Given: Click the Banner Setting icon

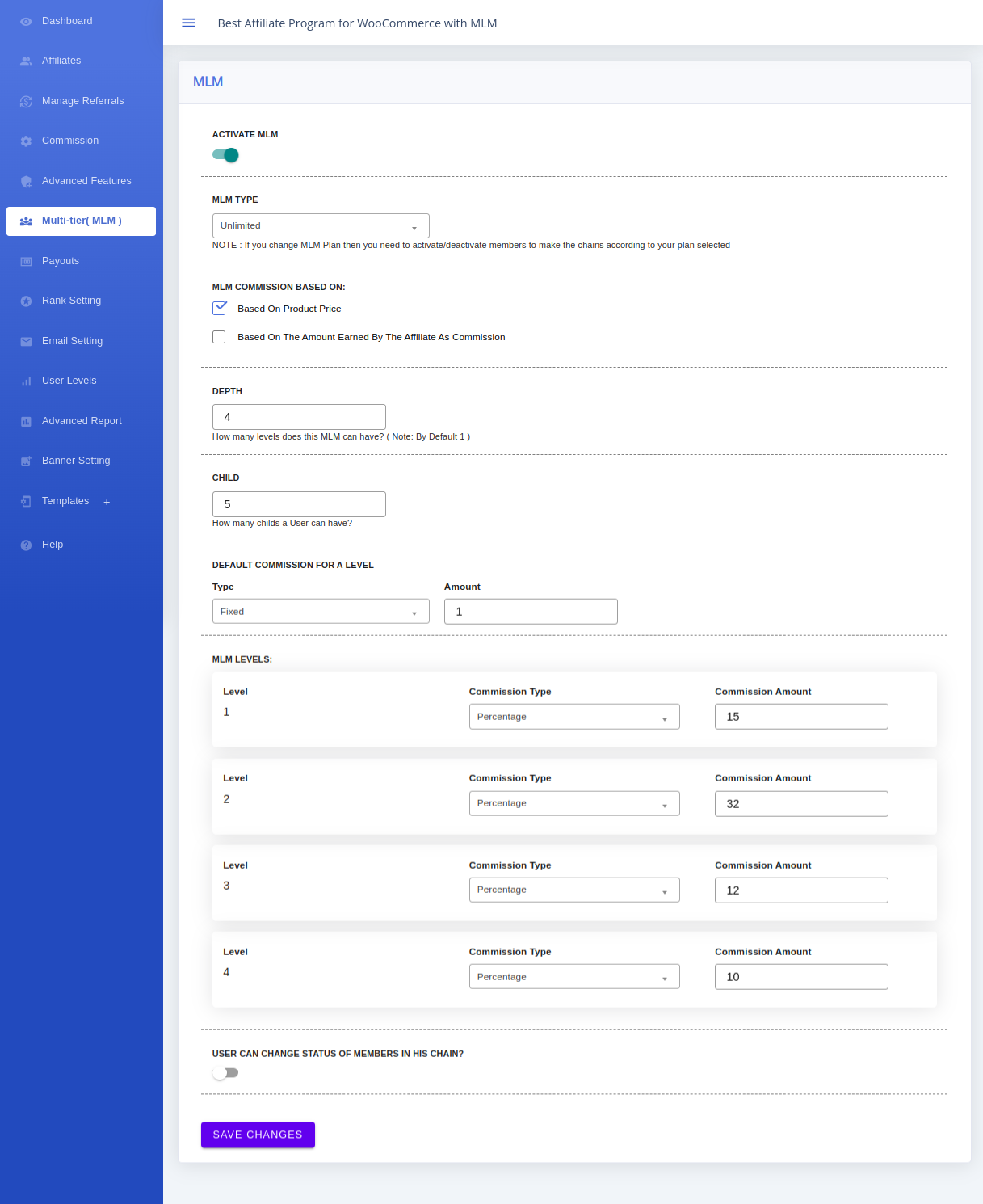Looking at the screenshot, I should tap(26, 461).
